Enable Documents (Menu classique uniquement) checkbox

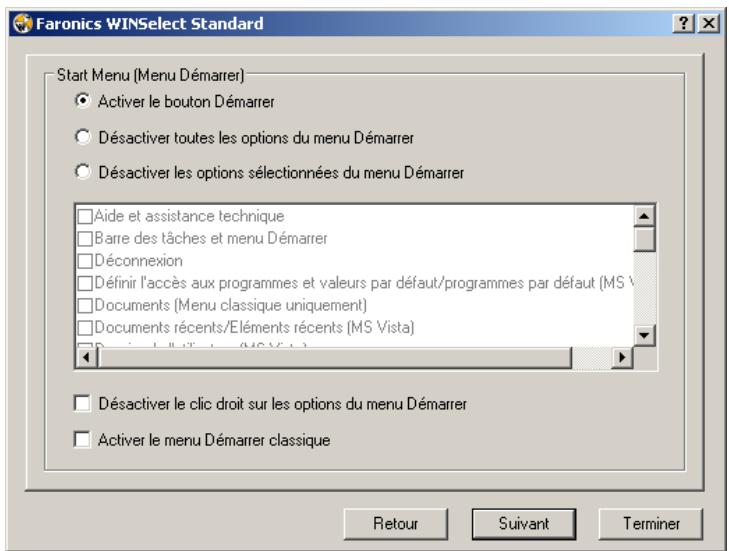coord(85,306)
